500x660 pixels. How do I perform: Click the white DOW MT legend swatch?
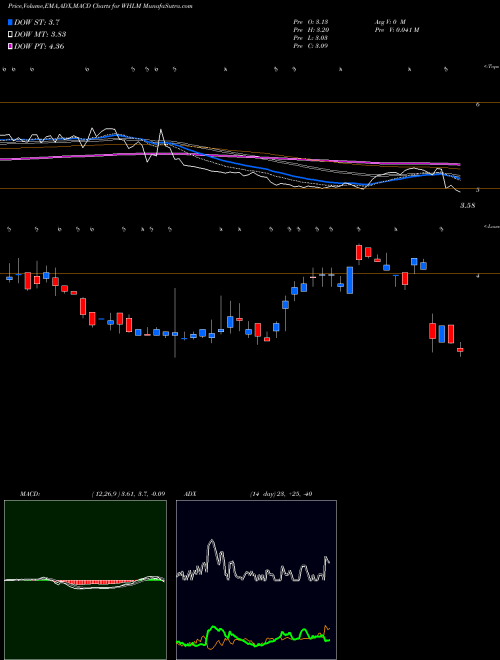point(10,34)
